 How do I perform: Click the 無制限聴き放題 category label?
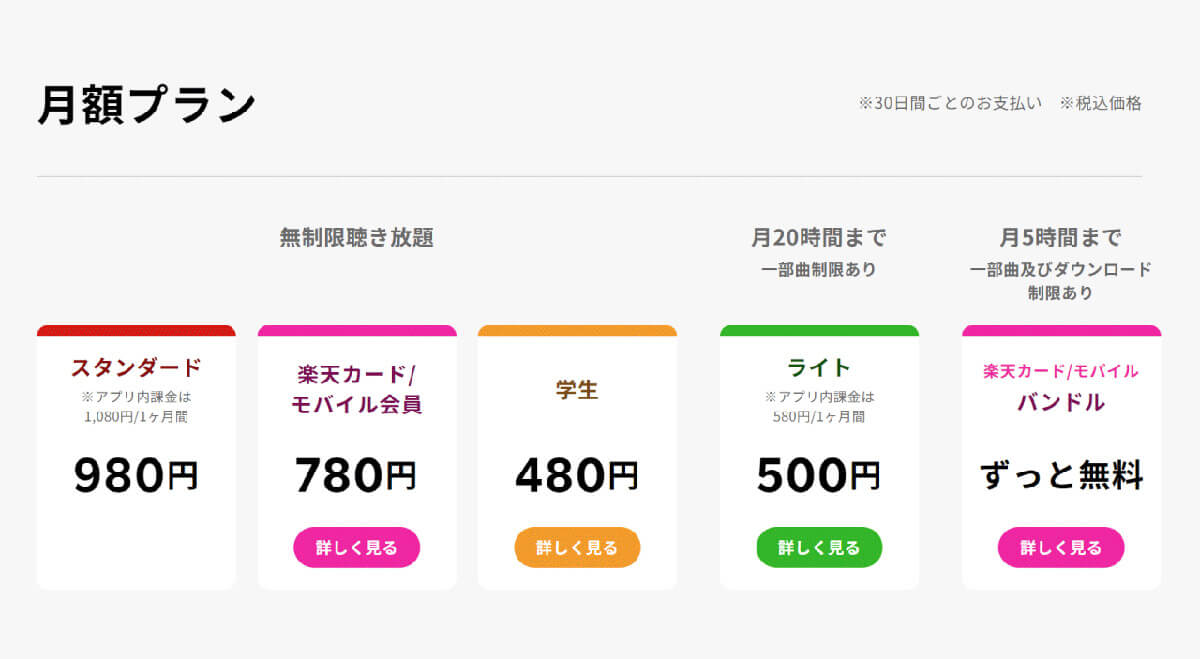(x=357, y=238)
